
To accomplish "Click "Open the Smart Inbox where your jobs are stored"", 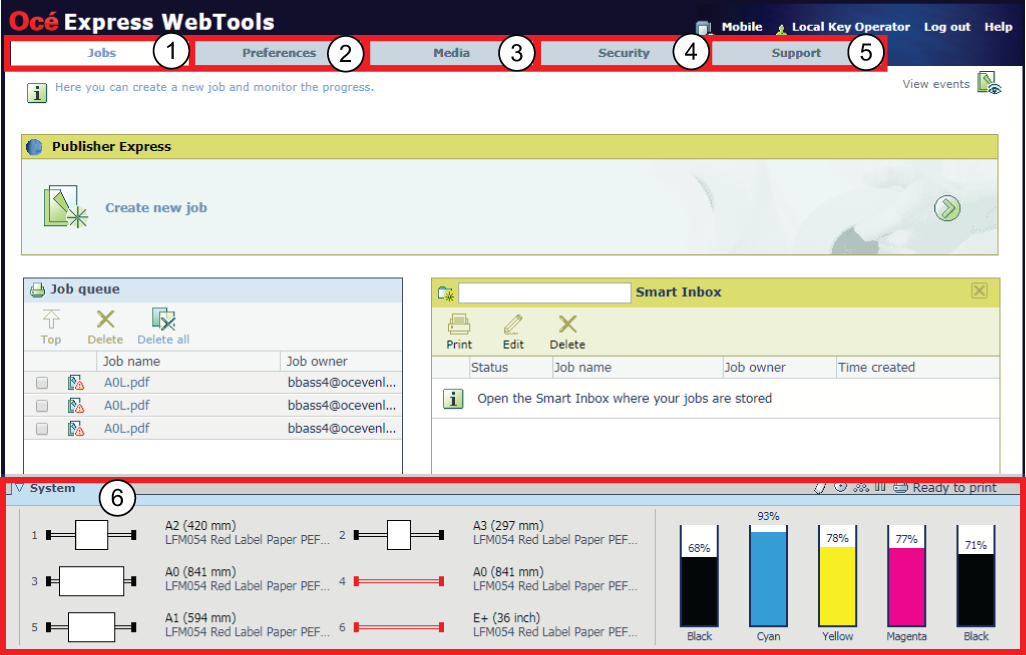I will [624, 398].
